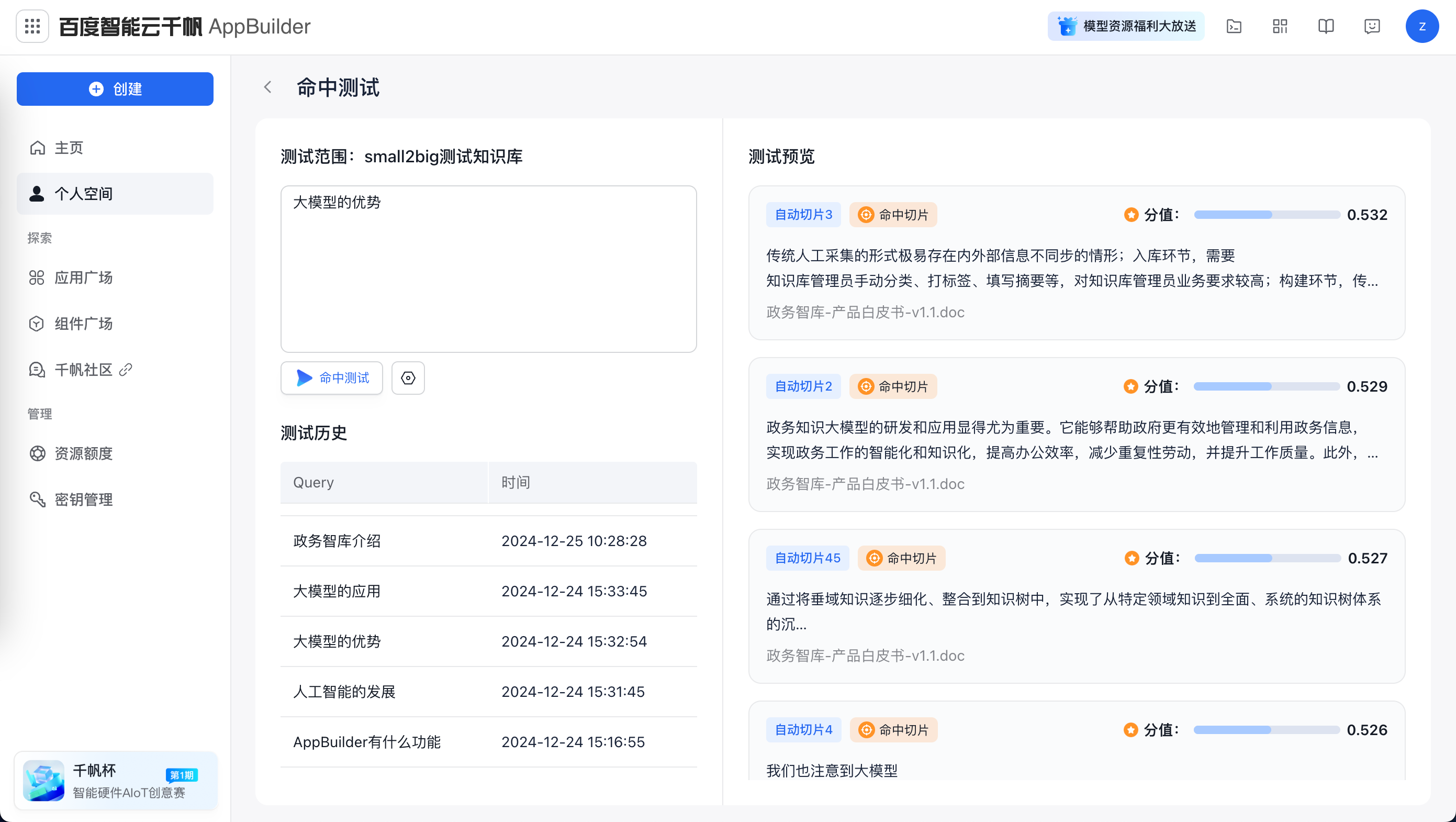Viewport: 1456px width, 822px height.
Task: Click the 自动切片45 tag
Action: point(807,559)
